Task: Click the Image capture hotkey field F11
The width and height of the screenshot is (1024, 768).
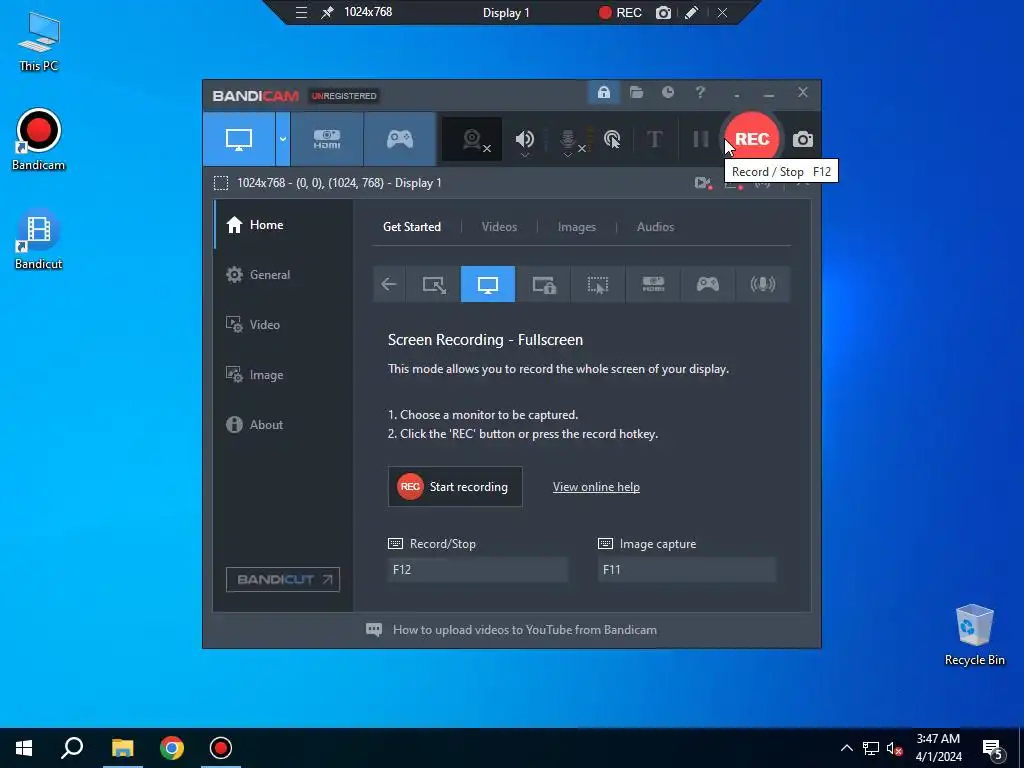Action: pos(687,569)
